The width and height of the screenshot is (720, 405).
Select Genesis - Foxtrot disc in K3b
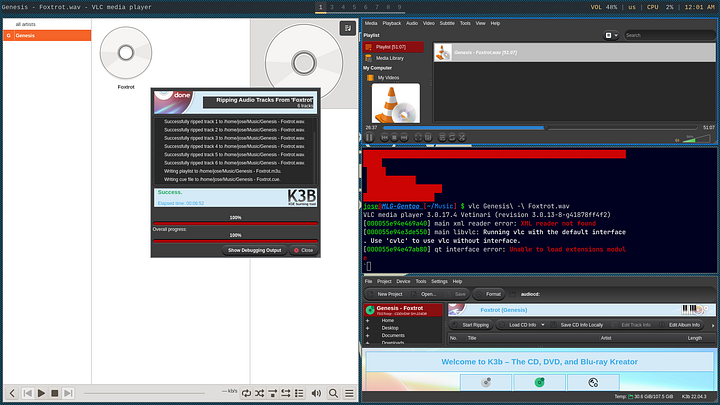pos(404,310)
